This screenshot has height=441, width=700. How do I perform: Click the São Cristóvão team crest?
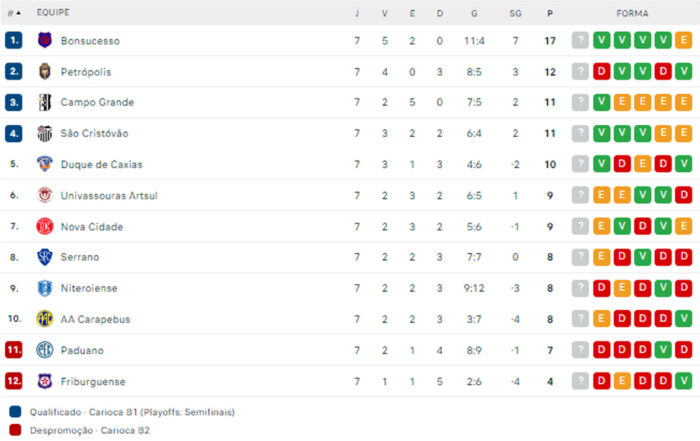tap(44, 134)
